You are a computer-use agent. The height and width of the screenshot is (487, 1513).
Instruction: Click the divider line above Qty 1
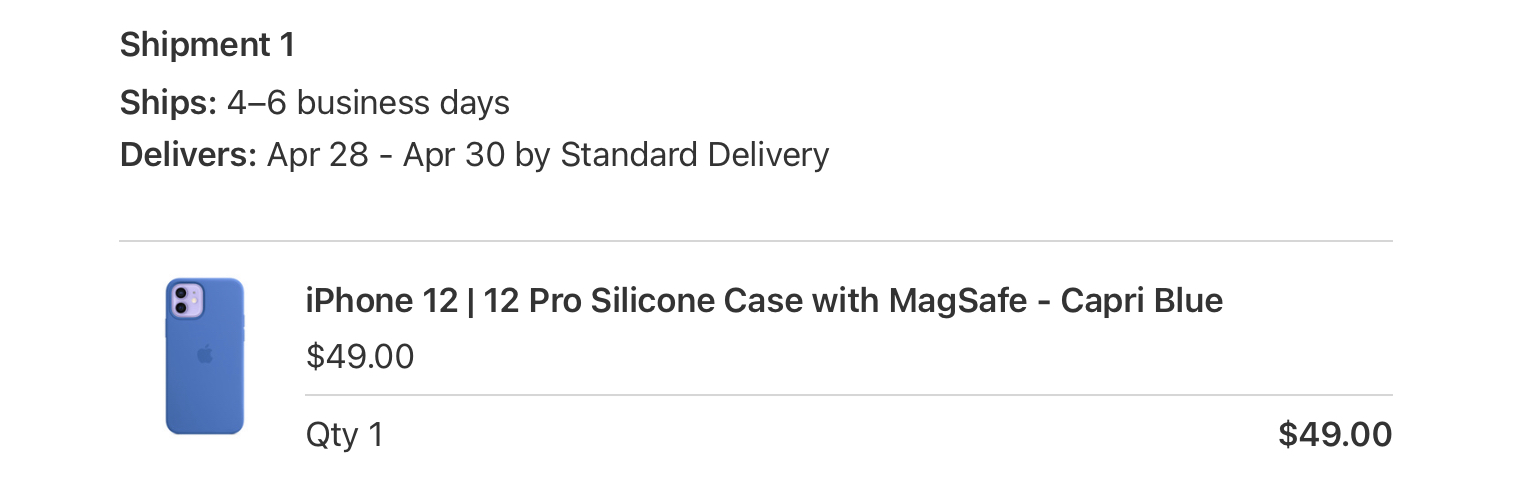tap(849, 395)
